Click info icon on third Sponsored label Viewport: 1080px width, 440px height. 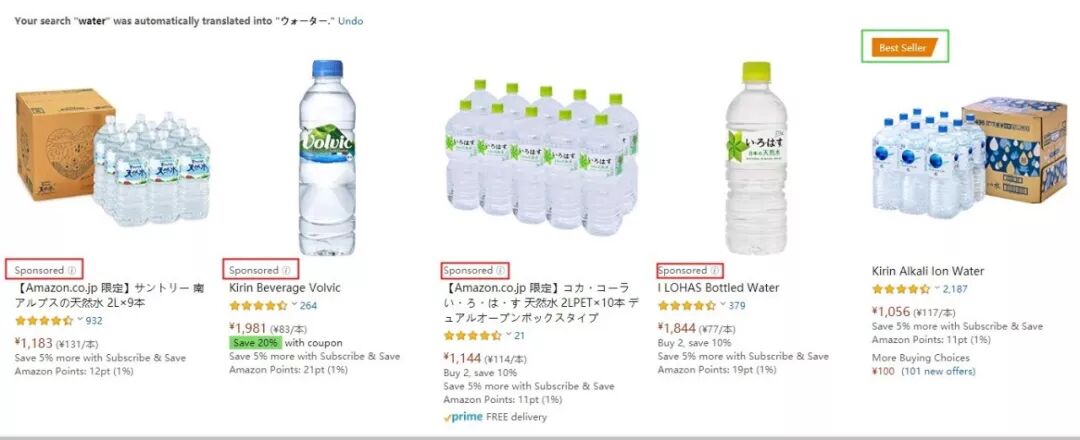pos(501,271)
